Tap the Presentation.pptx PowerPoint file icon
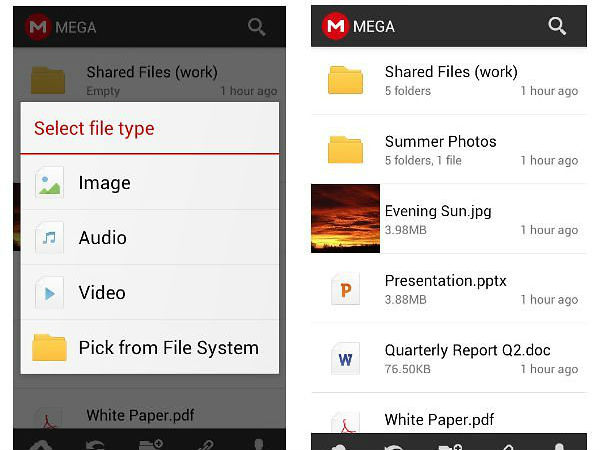 [346, 289]
